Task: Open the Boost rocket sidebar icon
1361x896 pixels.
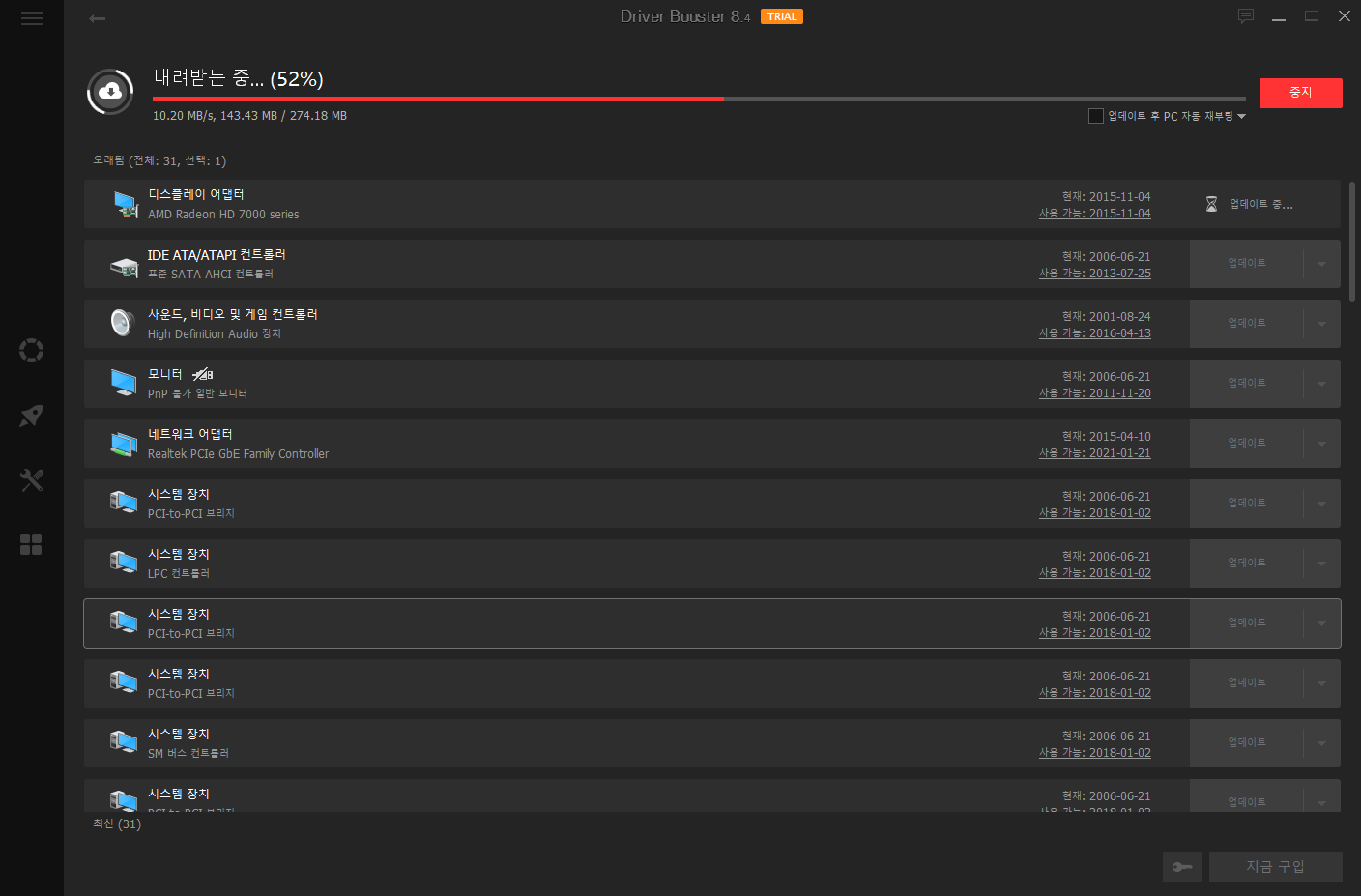Action: coord(32,416)
